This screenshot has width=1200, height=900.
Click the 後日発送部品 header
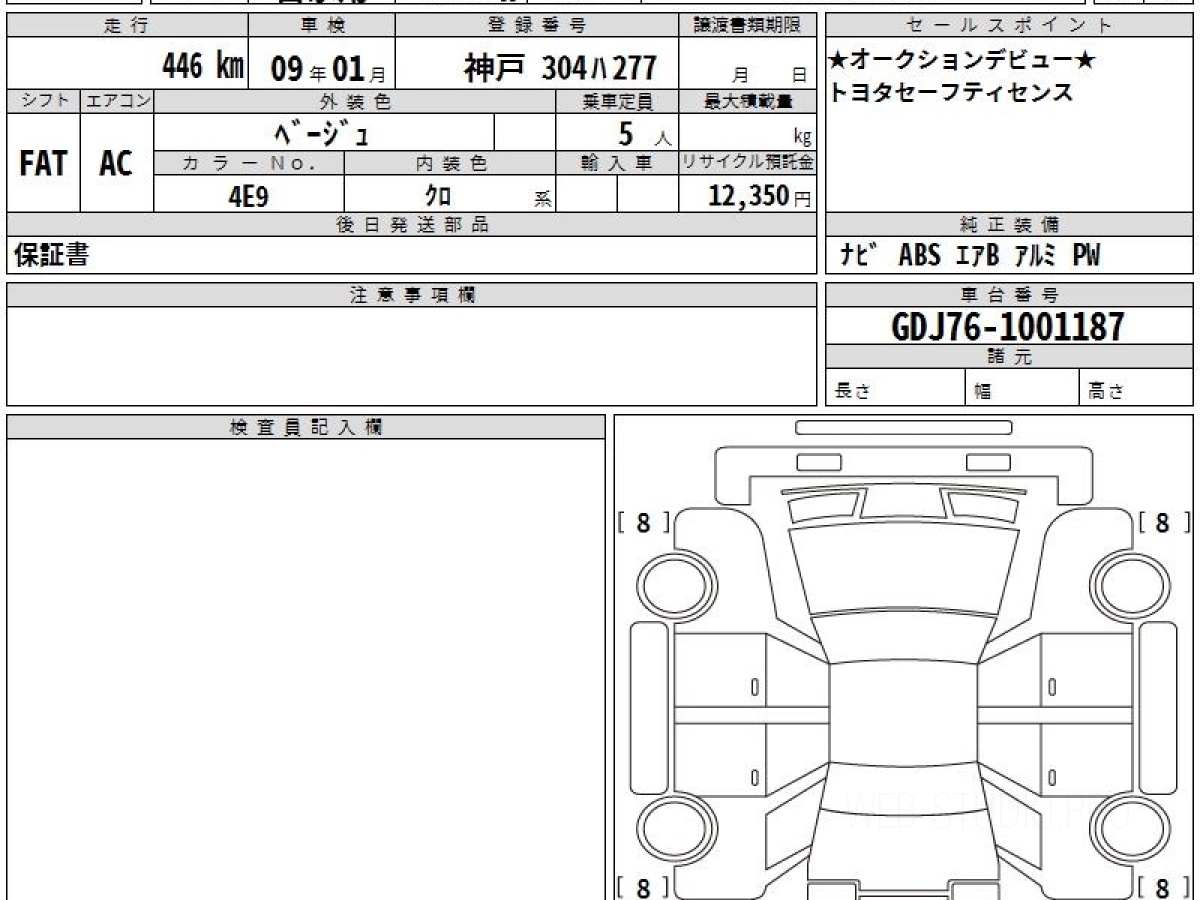412,225
